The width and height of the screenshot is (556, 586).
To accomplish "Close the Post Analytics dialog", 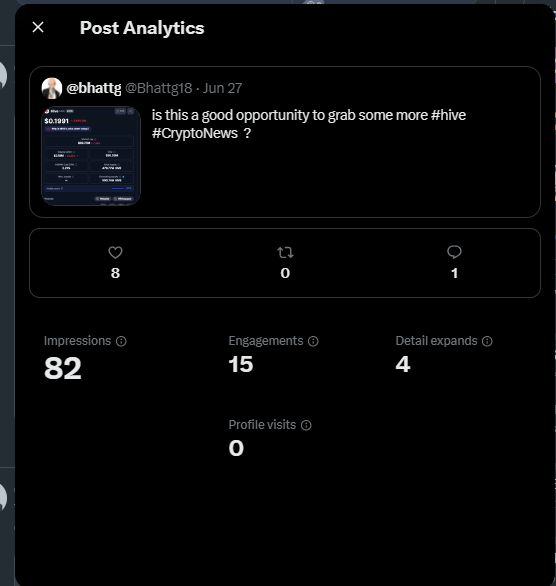I will 38,27.
